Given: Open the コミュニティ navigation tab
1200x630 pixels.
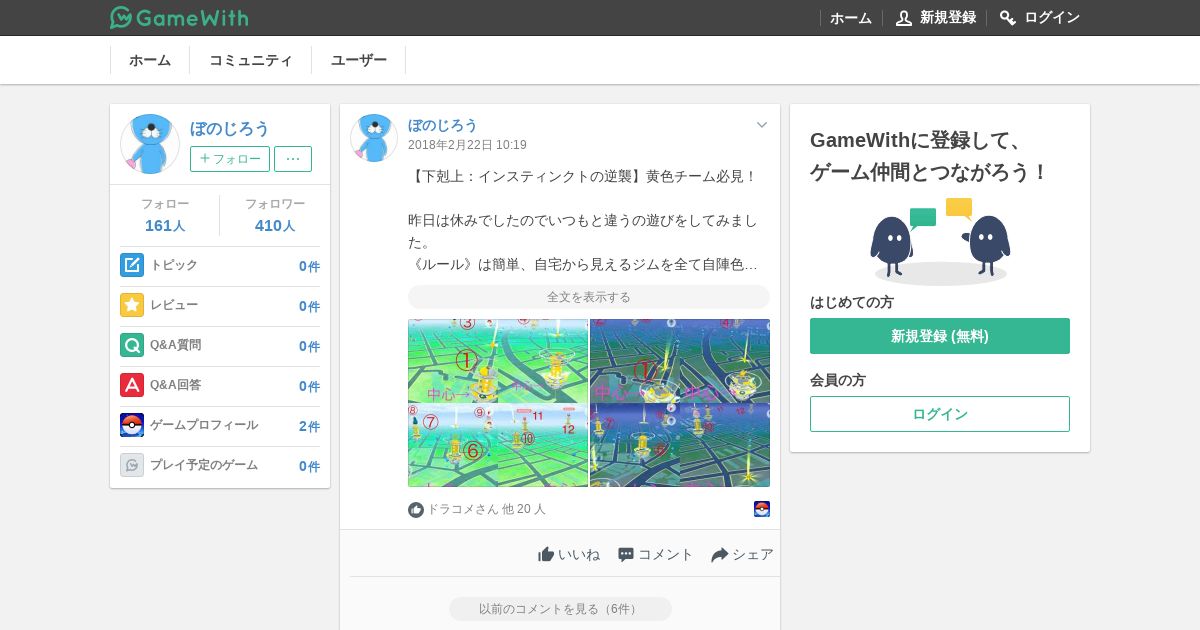Looking at the screenshot, I should click(x=251, y=60).
